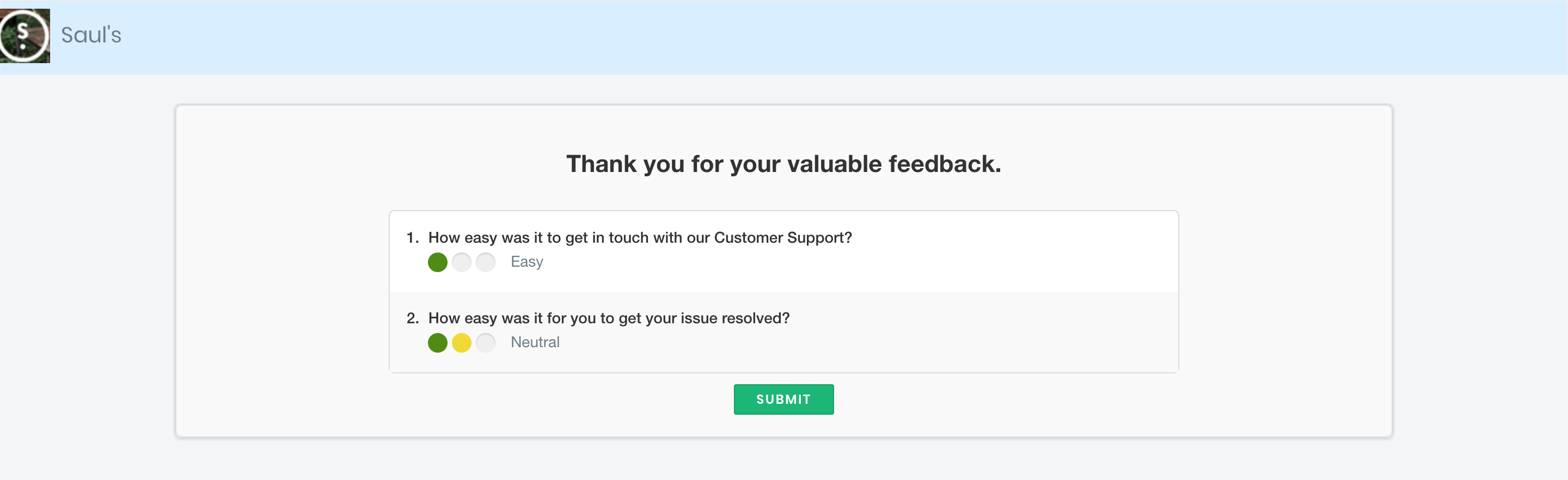Click the light blue header bar
This screenshot has height=480, width=1568.
point(784,37)
